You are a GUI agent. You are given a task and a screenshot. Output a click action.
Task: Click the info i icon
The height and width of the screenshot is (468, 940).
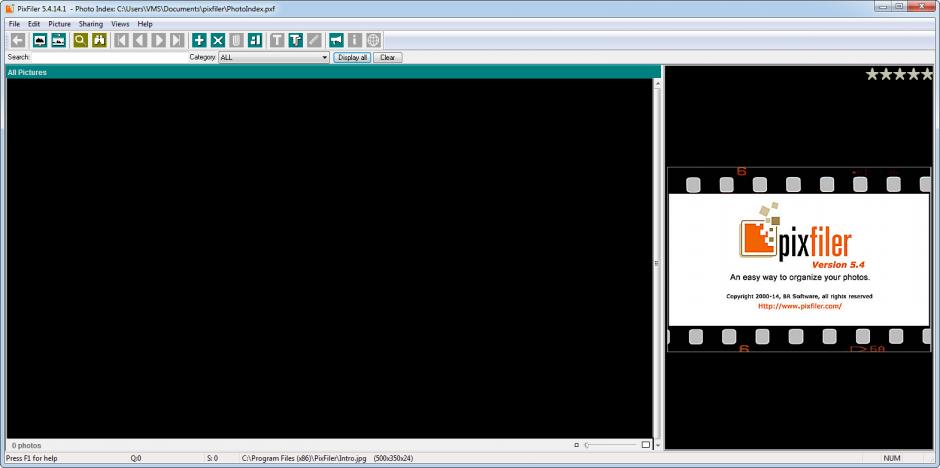pos(355,40)
